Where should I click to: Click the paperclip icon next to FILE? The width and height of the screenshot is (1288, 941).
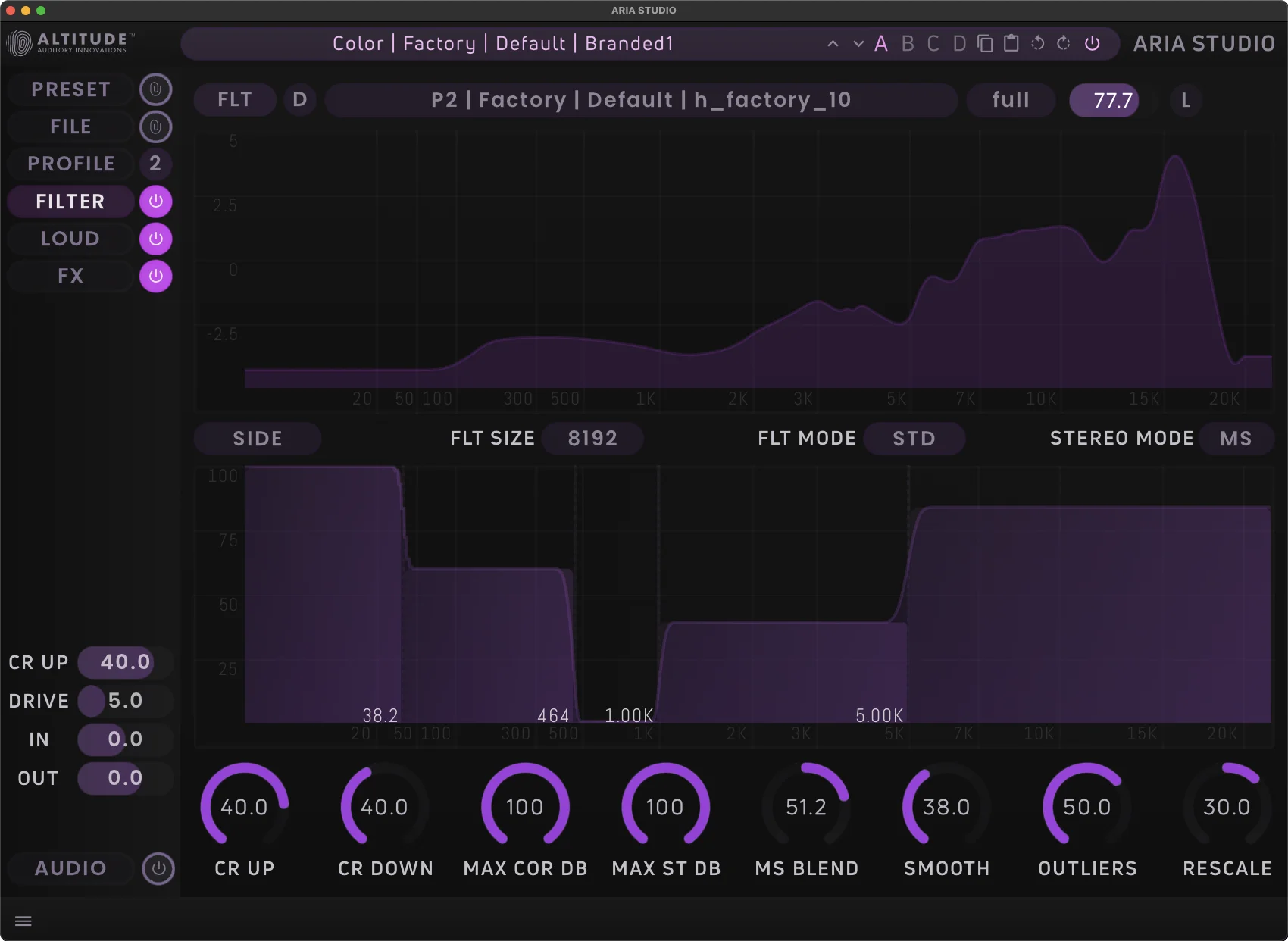pyautogui.click(x=155, y=127)
